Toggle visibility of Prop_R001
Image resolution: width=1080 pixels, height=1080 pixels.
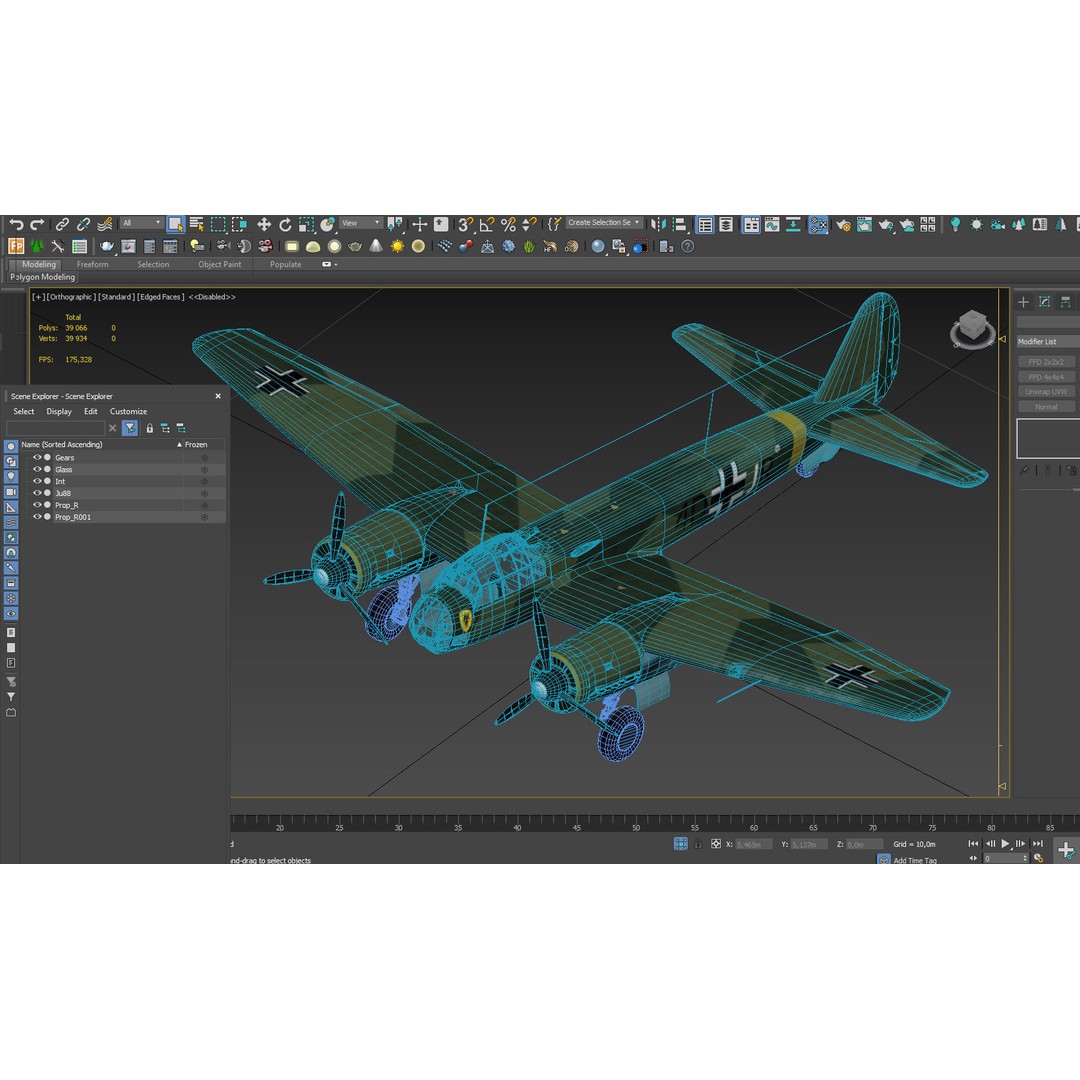37,517
